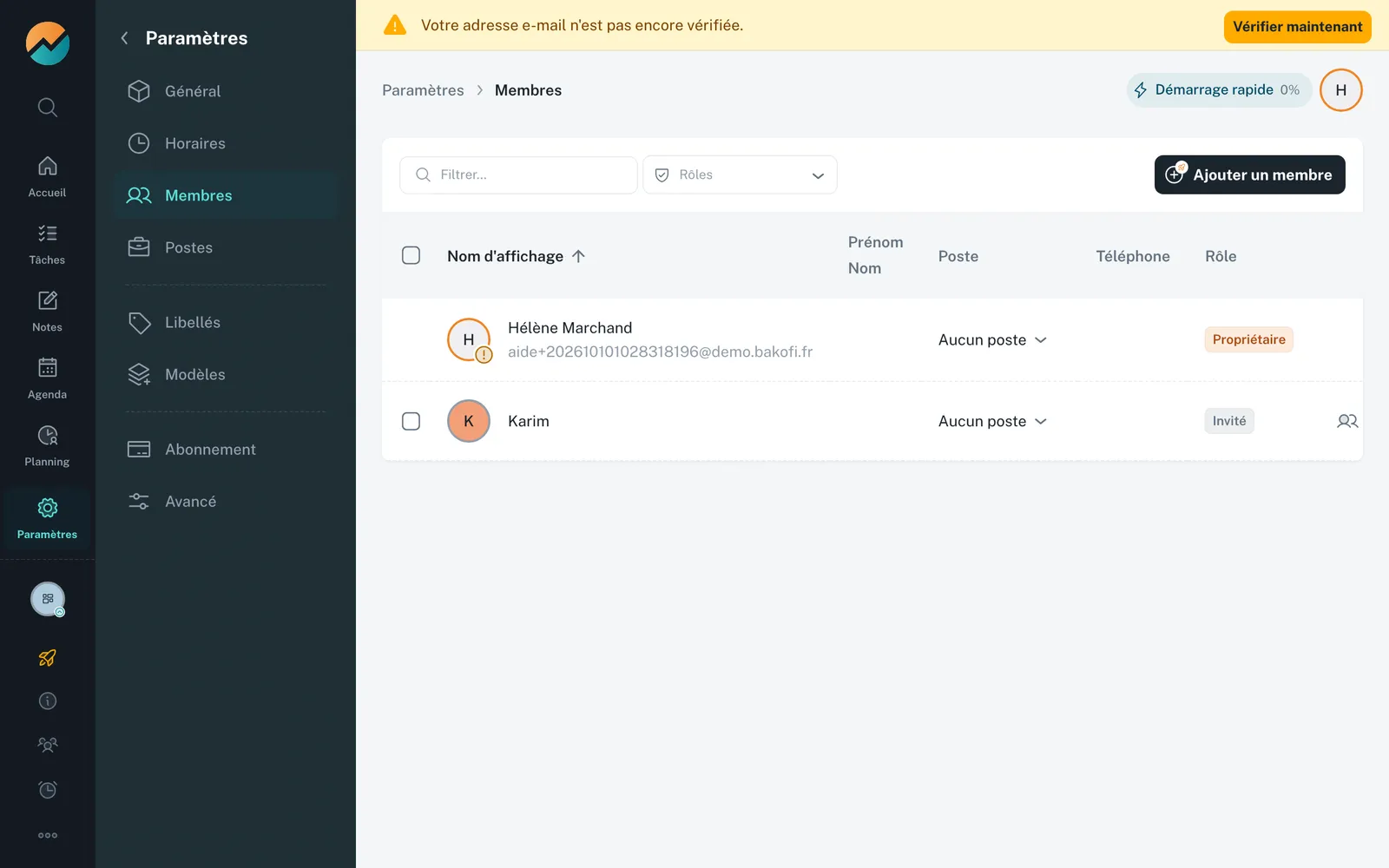1389x868 pixels.
Task: Click Ajouter un membre button
Action: [x=1249, y=174]
